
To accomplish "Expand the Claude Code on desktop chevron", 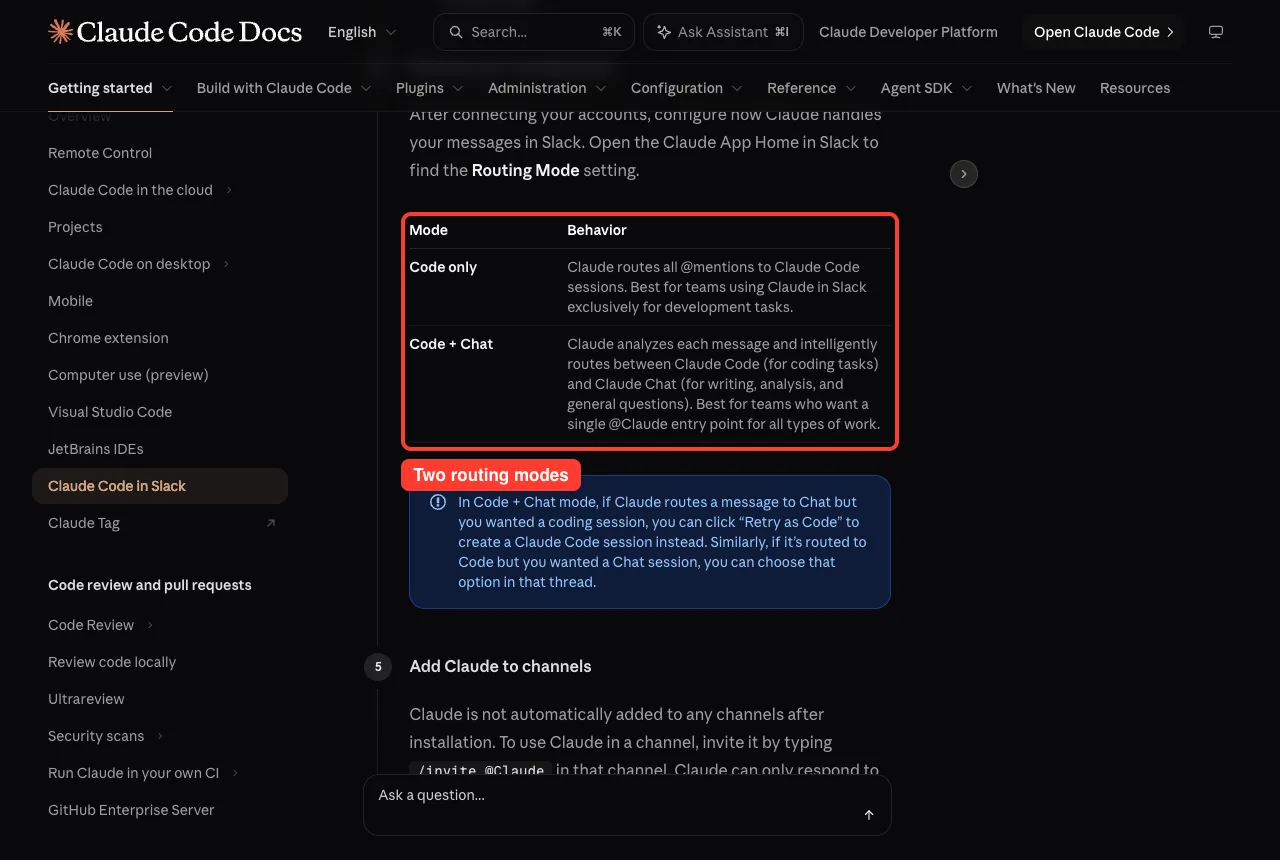I will coord(226,264).
